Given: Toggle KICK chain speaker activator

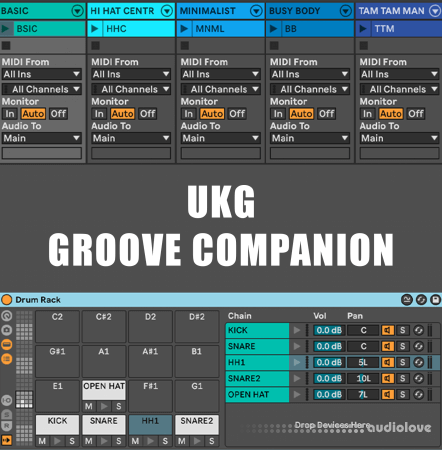Looking at the screenshot, I should (388, 330).
